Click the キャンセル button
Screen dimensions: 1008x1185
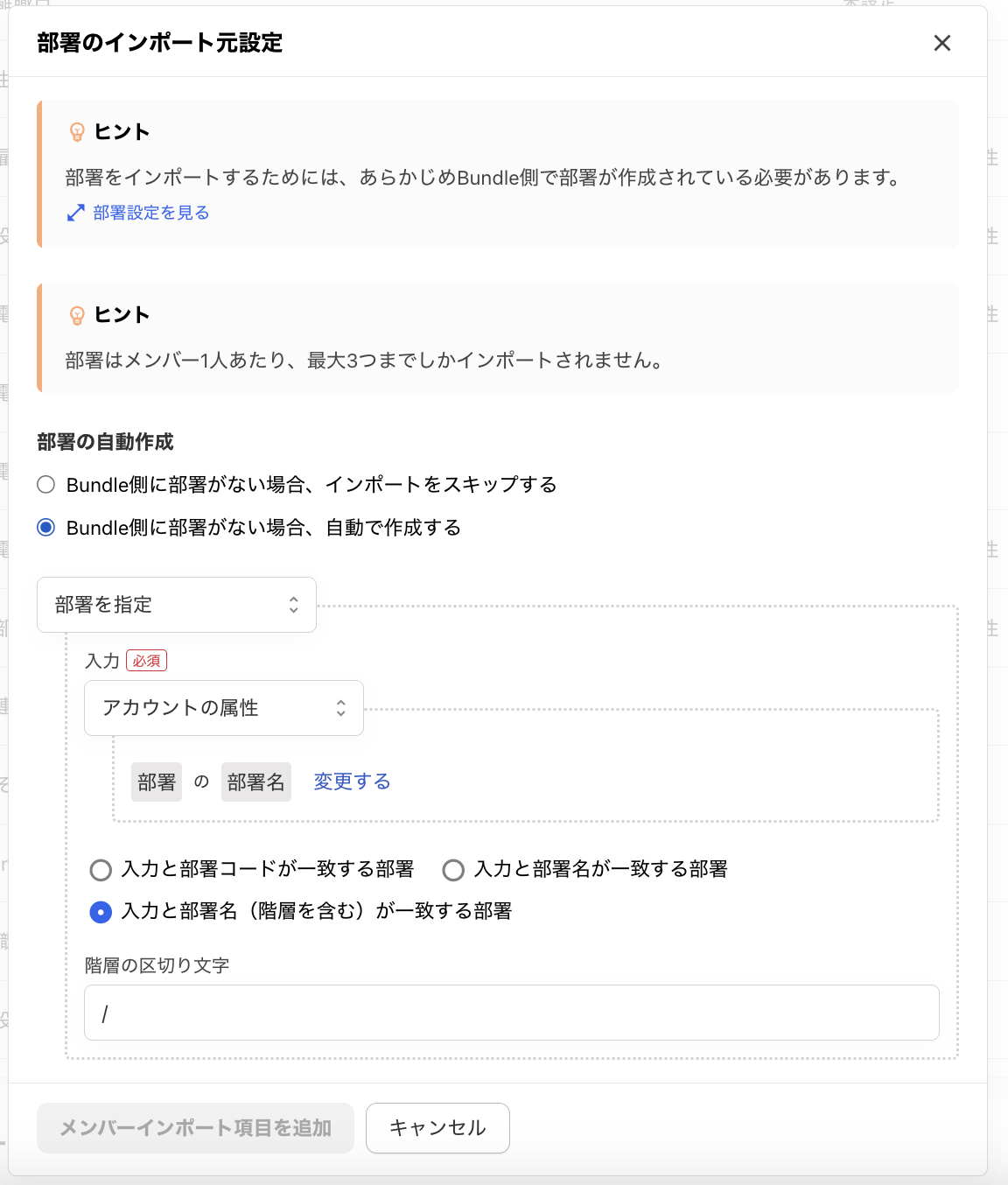437,1128
